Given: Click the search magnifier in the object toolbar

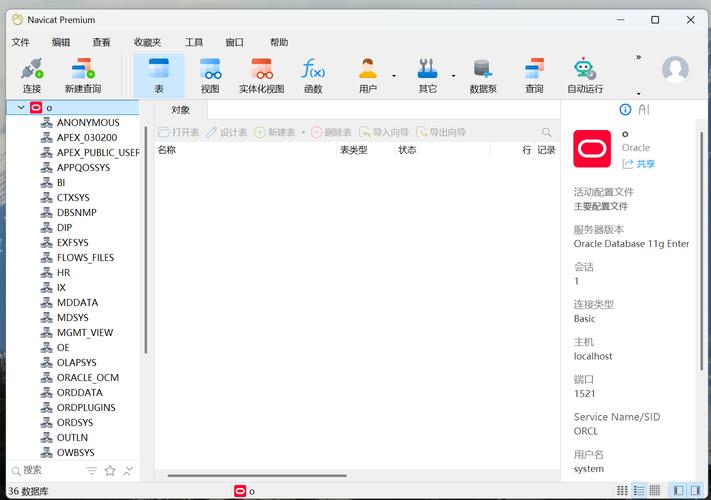Looking at the screenshot, I should click(x=546, y=132).
